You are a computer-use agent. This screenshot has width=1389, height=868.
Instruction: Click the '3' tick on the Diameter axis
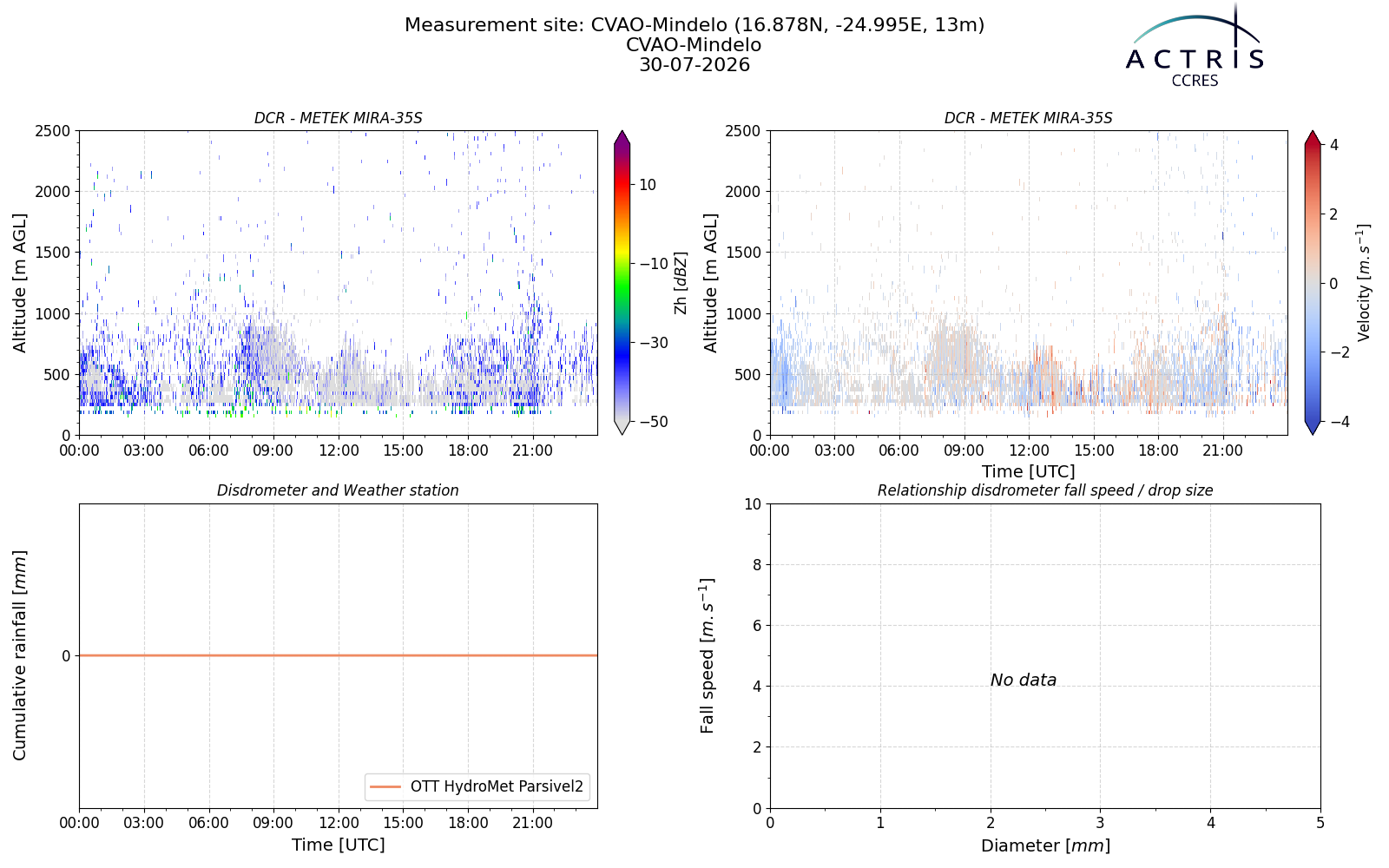1100,823
